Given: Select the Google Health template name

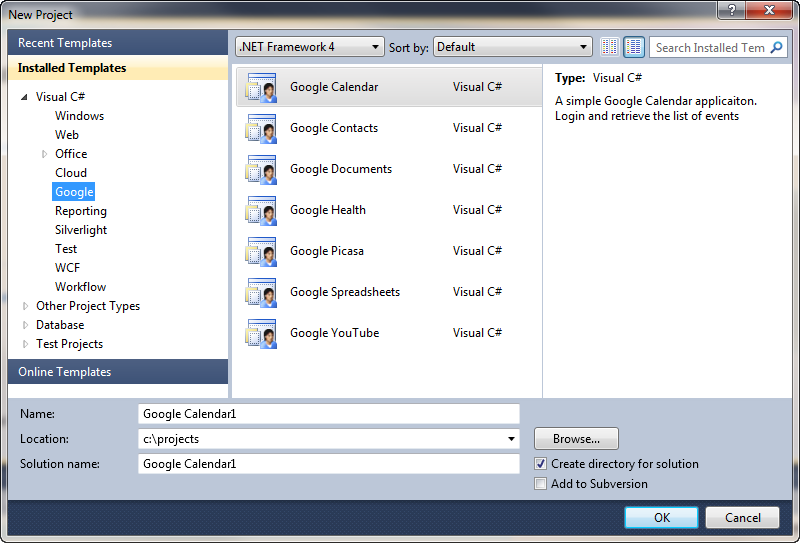Looking at the screenshot, I should [328, 210].
